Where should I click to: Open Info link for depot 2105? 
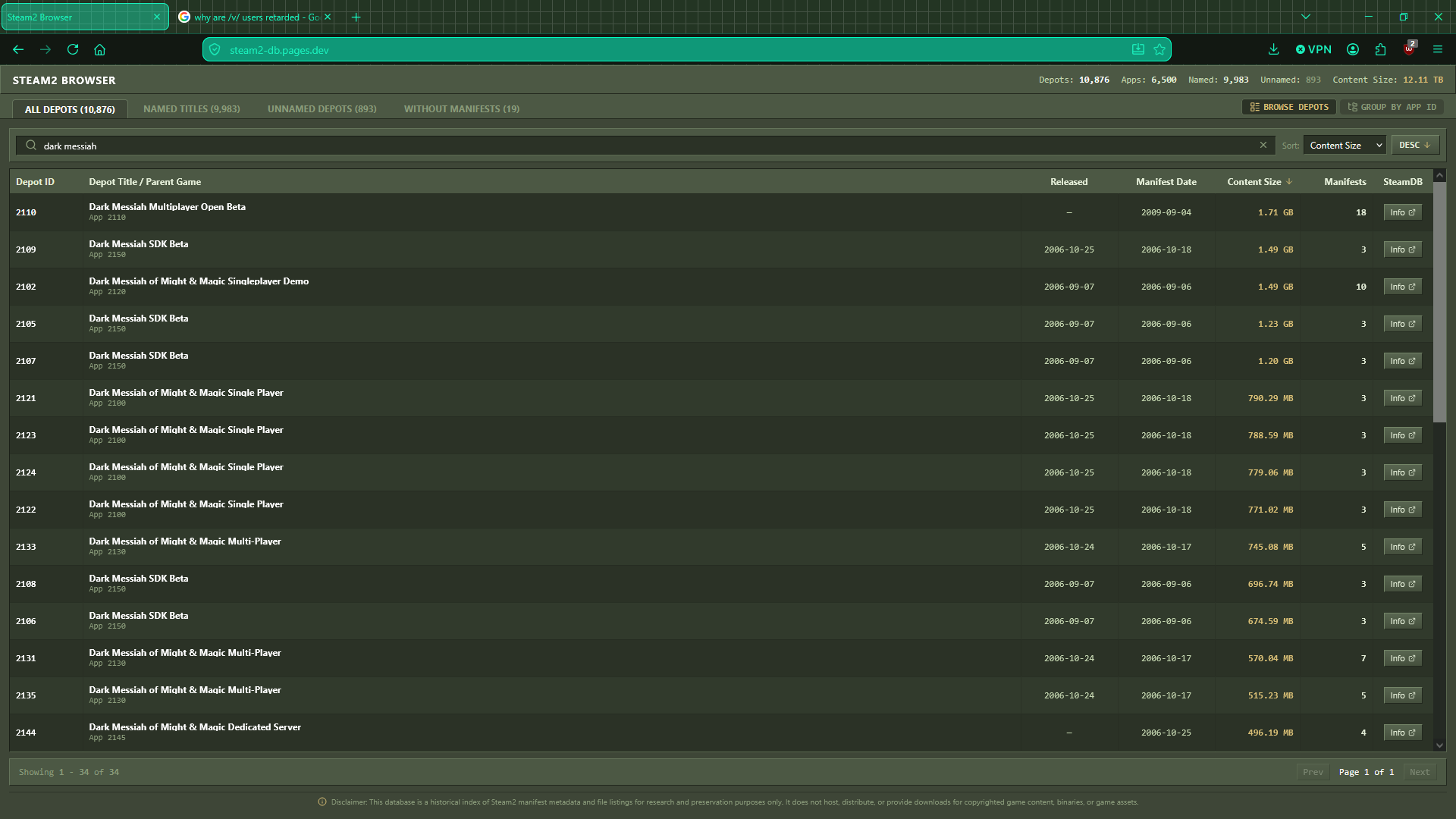click(x=1402, y=324)
